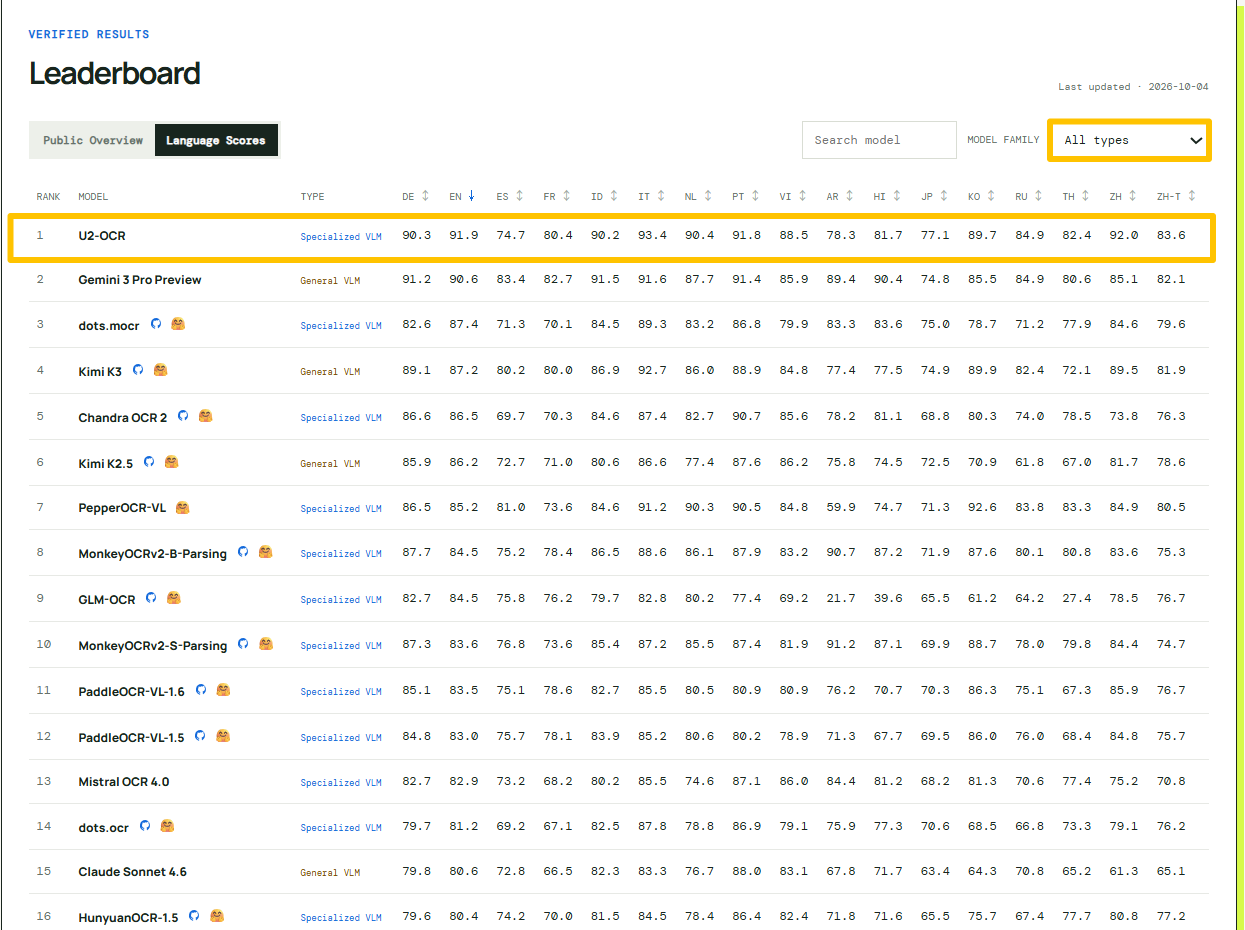Open Chandra OCR 2's GitHub icon
The width and height of the screenshot is (1245, 930).
(x=183, y=416)
